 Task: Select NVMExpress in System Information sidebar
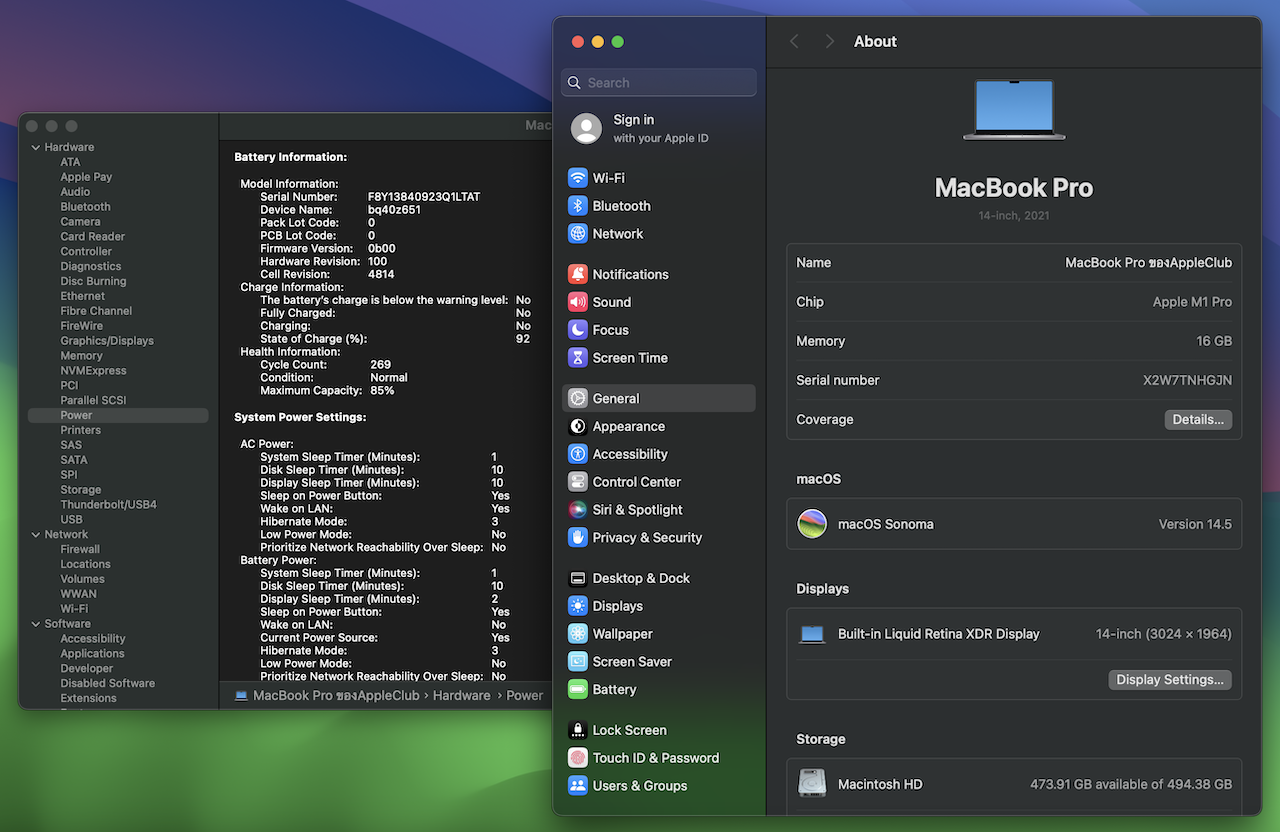click(x=93, y=371)
